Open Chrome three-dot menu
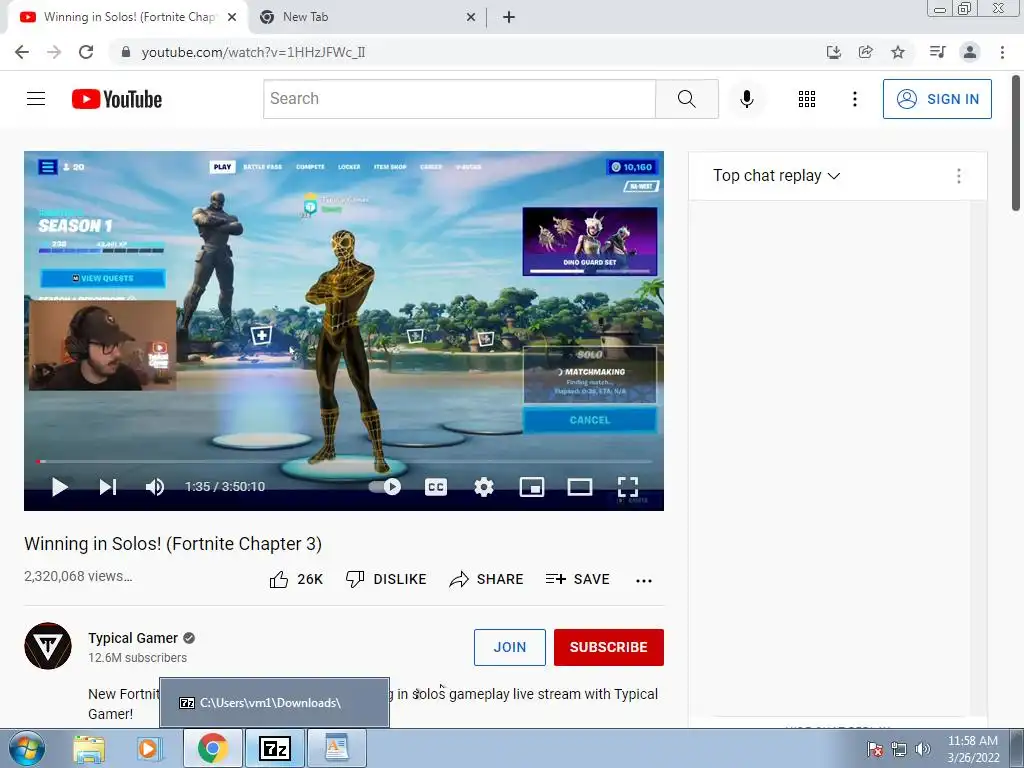This screenshot has height=768, width=1024. (x=1002, y=52)
